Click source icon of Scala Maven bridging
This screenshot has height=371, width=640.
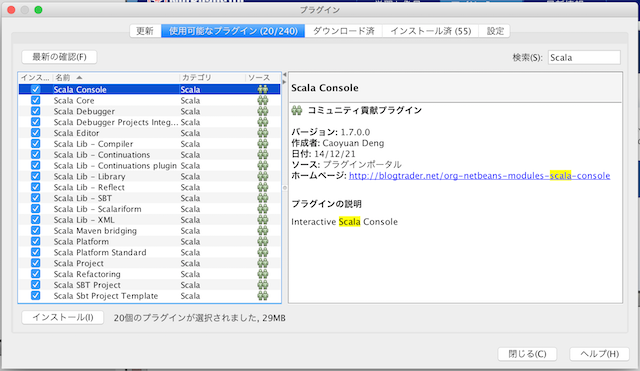point(263,231)
